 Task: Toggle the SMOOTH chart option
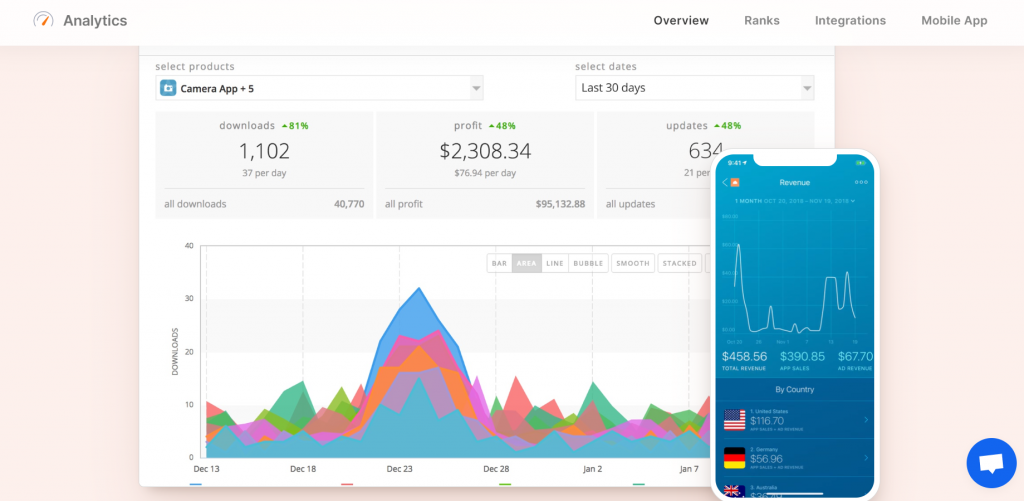[632, 263]
